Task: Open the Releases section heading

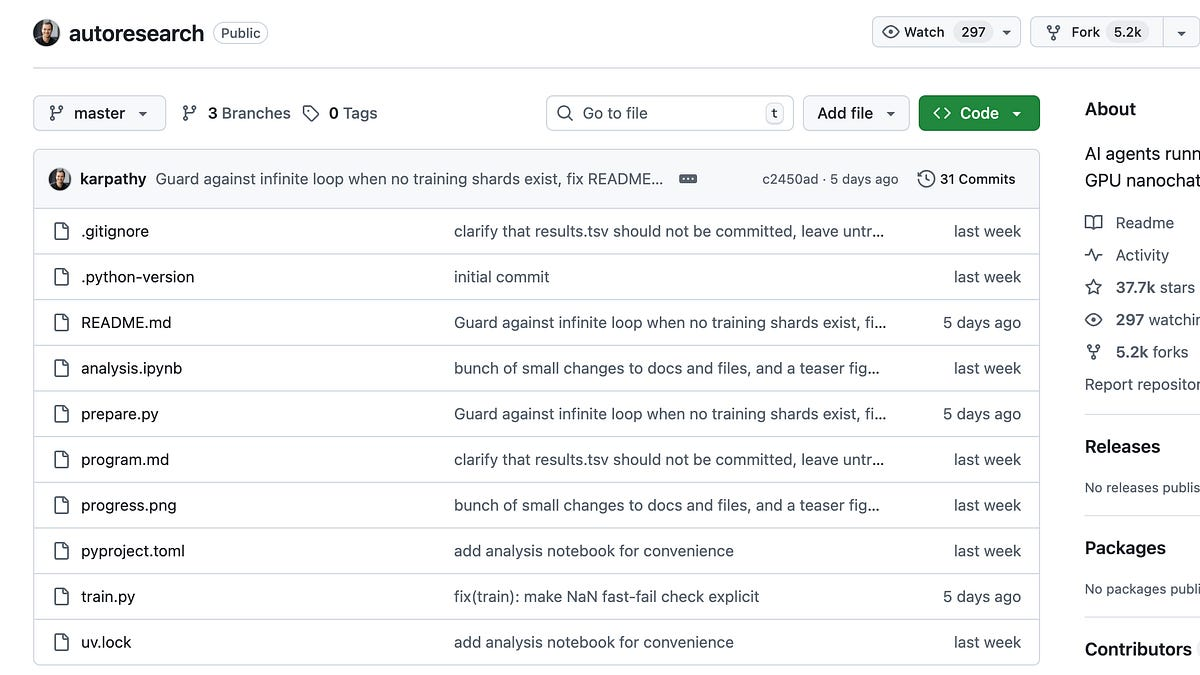Action: [x=1122, y=447]
